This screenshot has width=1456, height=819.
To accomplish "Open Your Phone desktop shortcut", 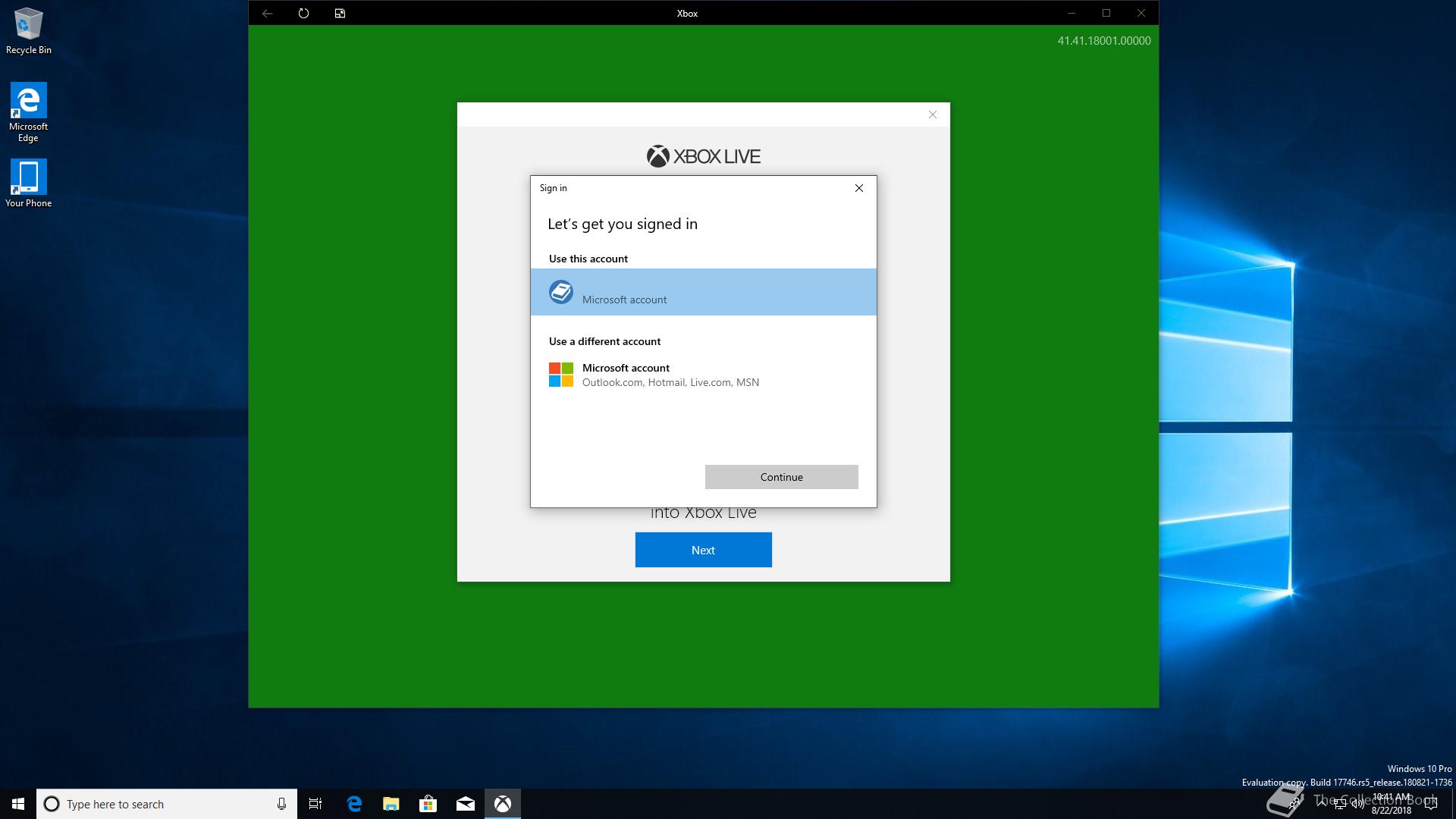I will (x=29, y=184).
